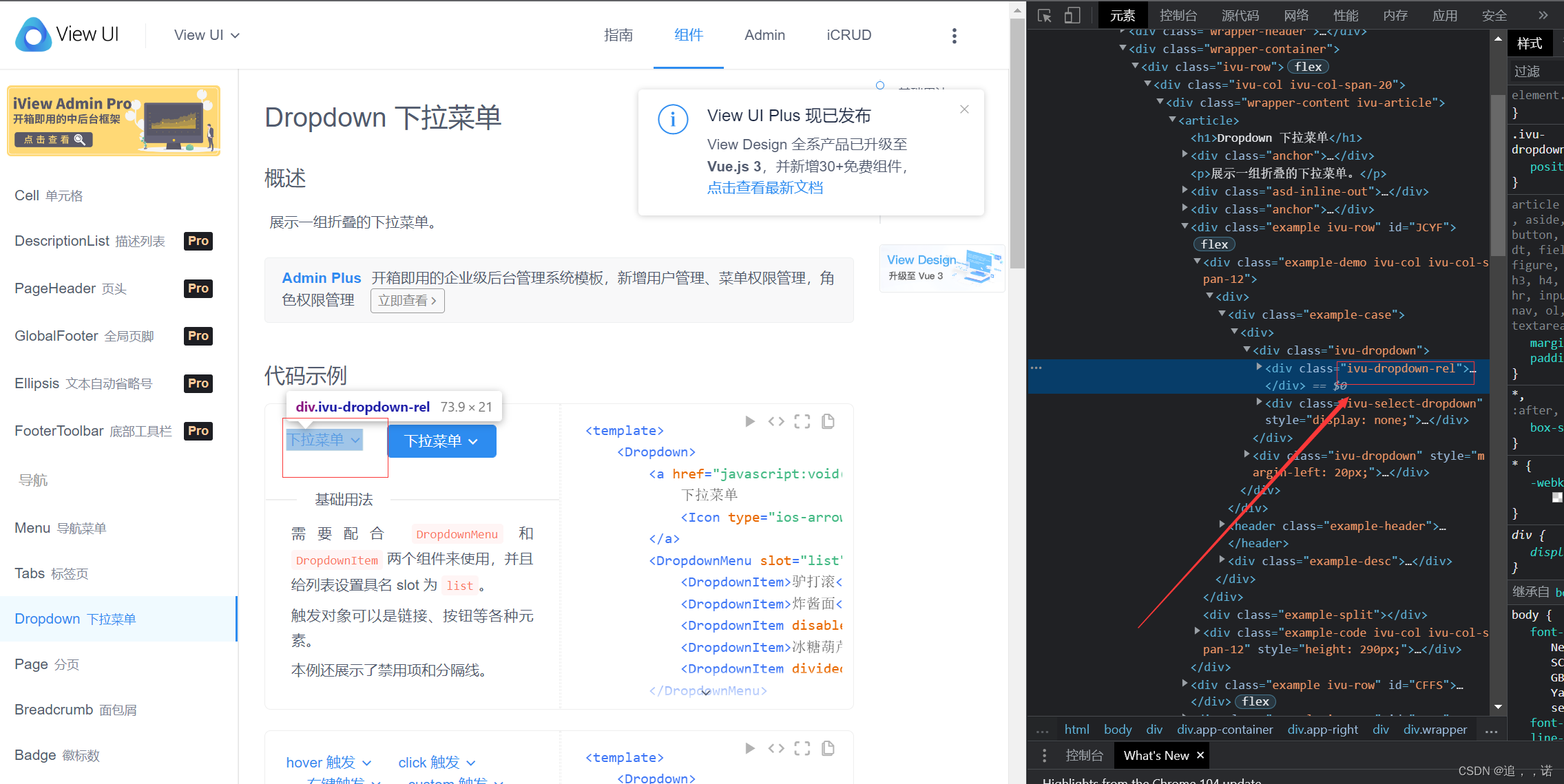Open Tabs 标签页 in sidebar
The width and height of the screenshot is (1564, 784).
[52, 573]
